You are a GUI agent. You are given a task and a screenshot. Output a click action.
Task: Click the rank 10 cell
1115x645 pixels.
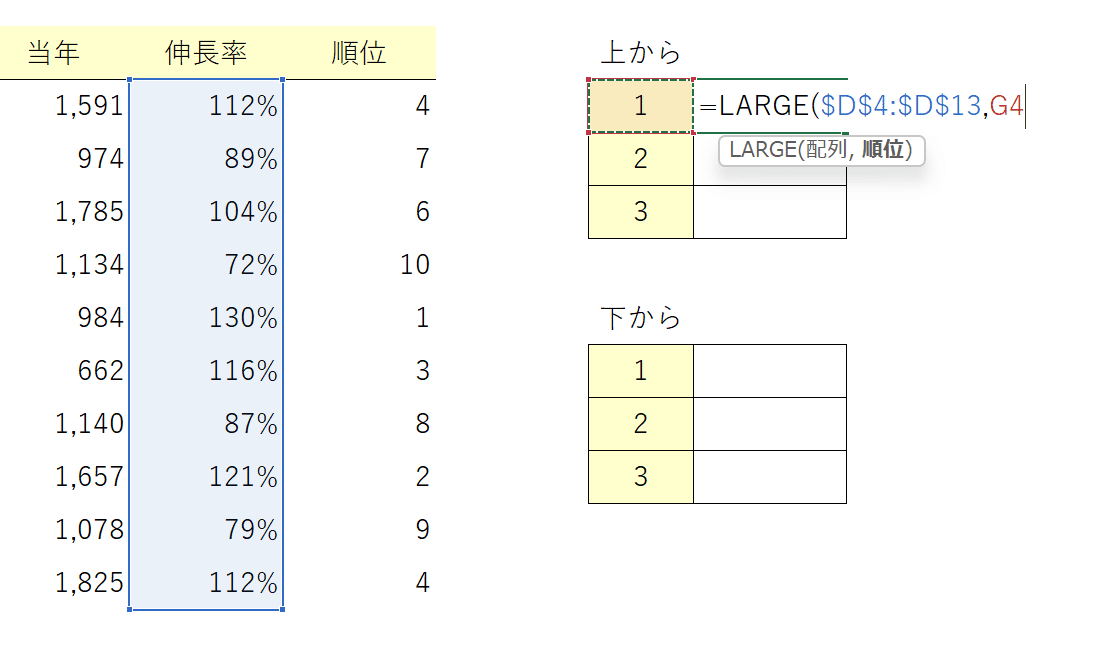[x=414, y=265]
